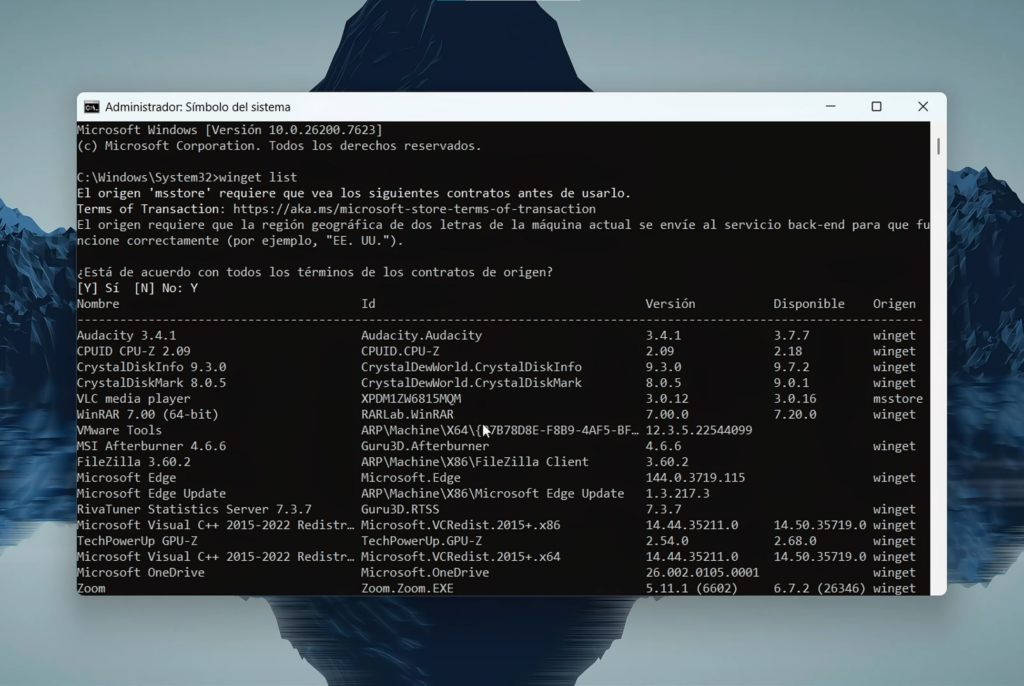This screenshot has height=686, width=1024.
Task: Click the 'Disponible' column header
Action: [808, 303]
